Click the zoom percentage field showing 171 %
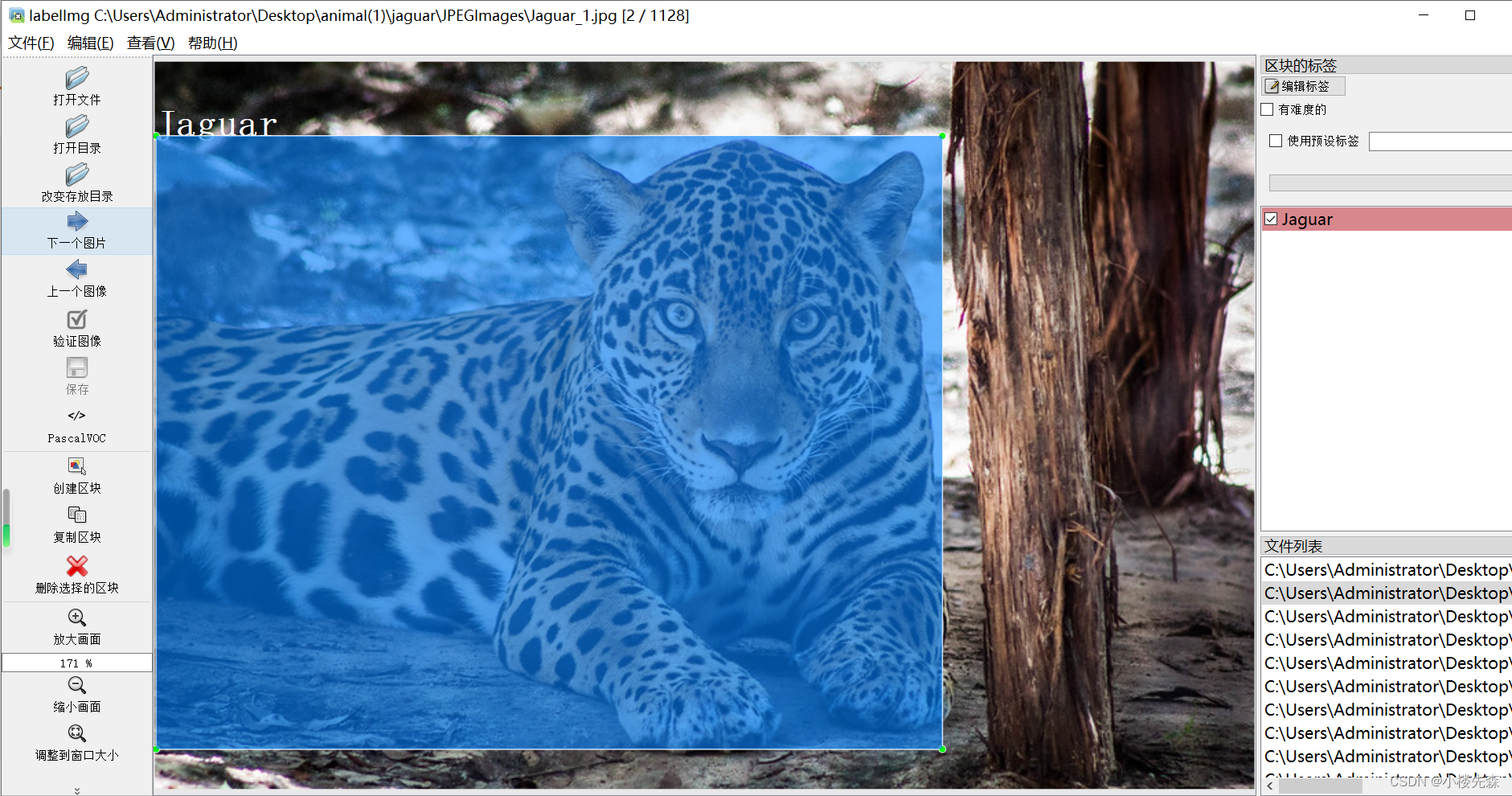Image resolution: width=1512 pixels, height=796 pixels. (77, 663)
